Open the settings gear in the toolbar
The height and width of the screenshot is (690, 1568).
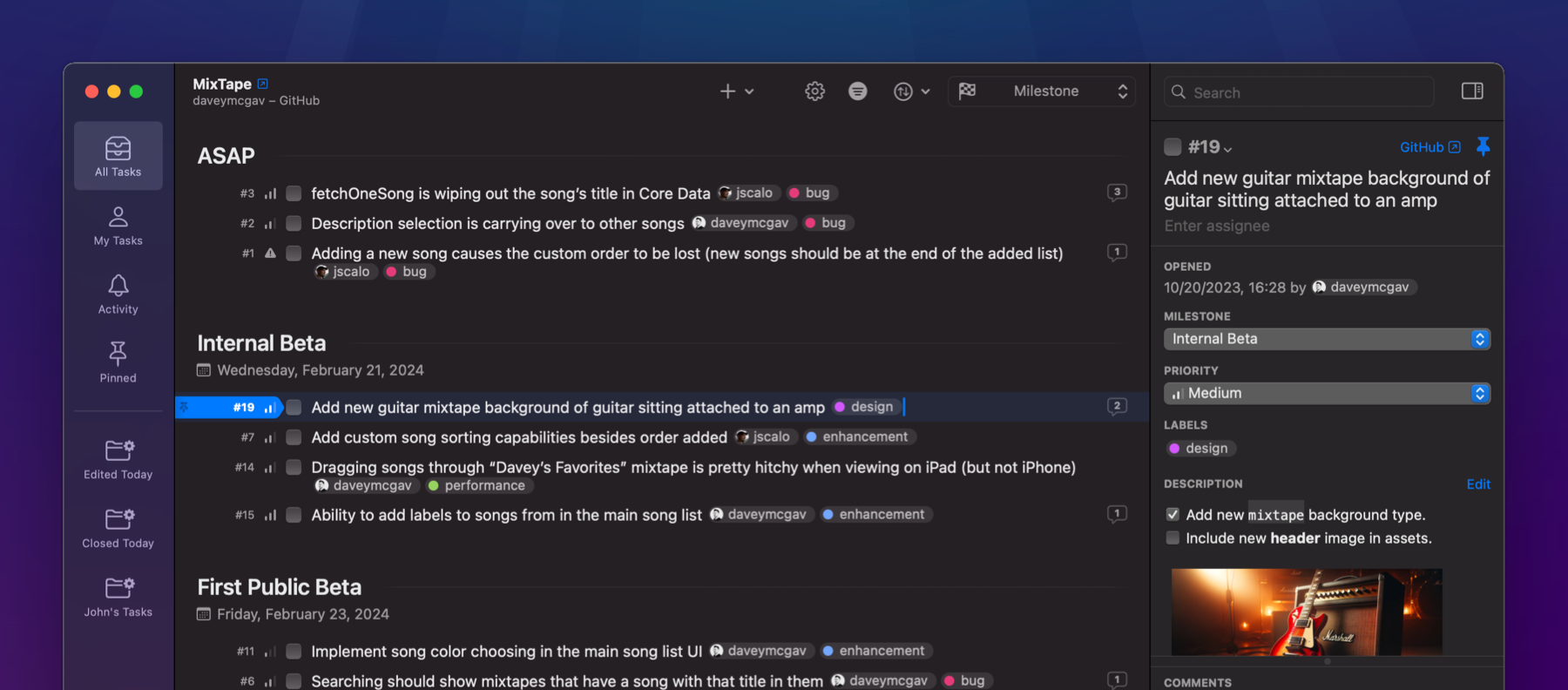tap(814, 91)
